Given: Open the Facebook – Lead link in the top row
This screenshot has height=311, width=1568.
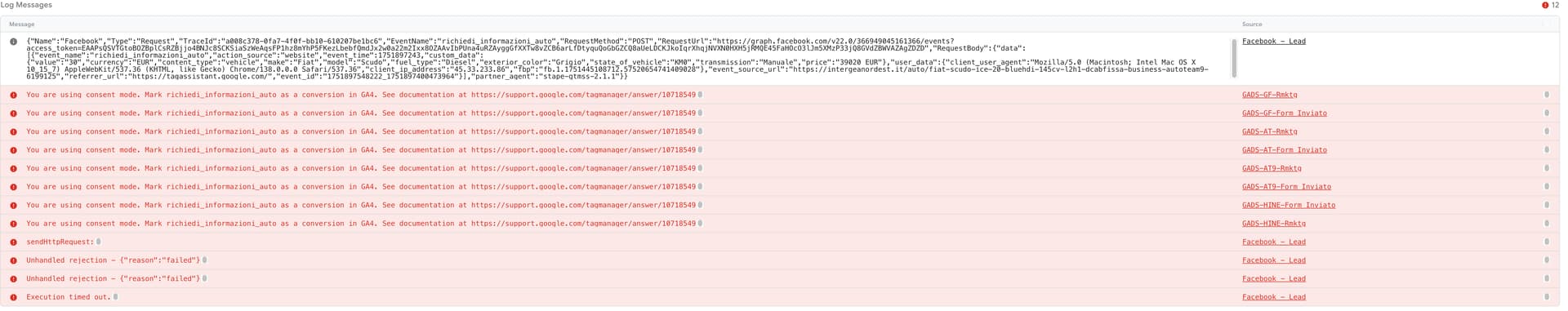Looking at the screenshot, I should coord(1273,41).
